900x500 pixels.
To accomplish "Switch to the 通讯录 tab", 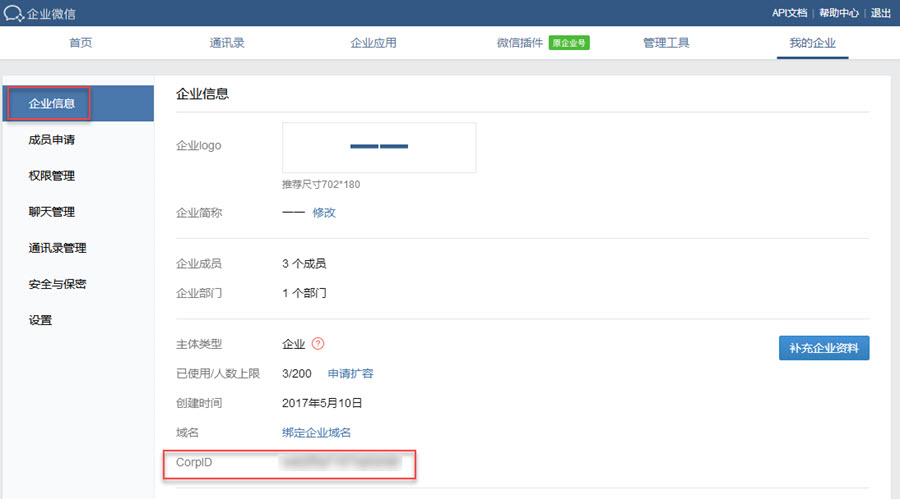I will coord(227,43).
